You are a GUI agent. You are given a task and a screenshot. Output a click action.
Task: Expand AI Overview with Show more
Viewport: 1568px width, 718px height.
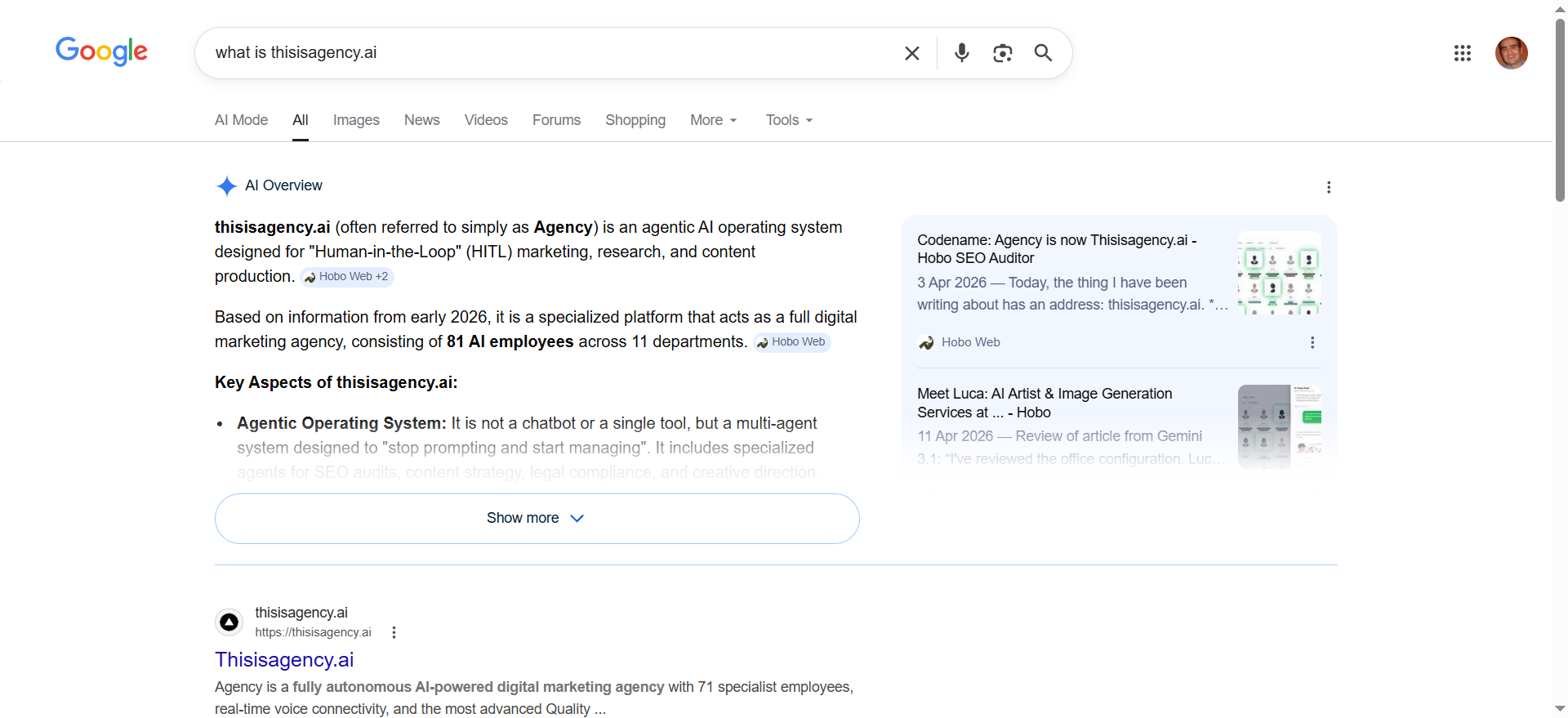click(537, 518)
